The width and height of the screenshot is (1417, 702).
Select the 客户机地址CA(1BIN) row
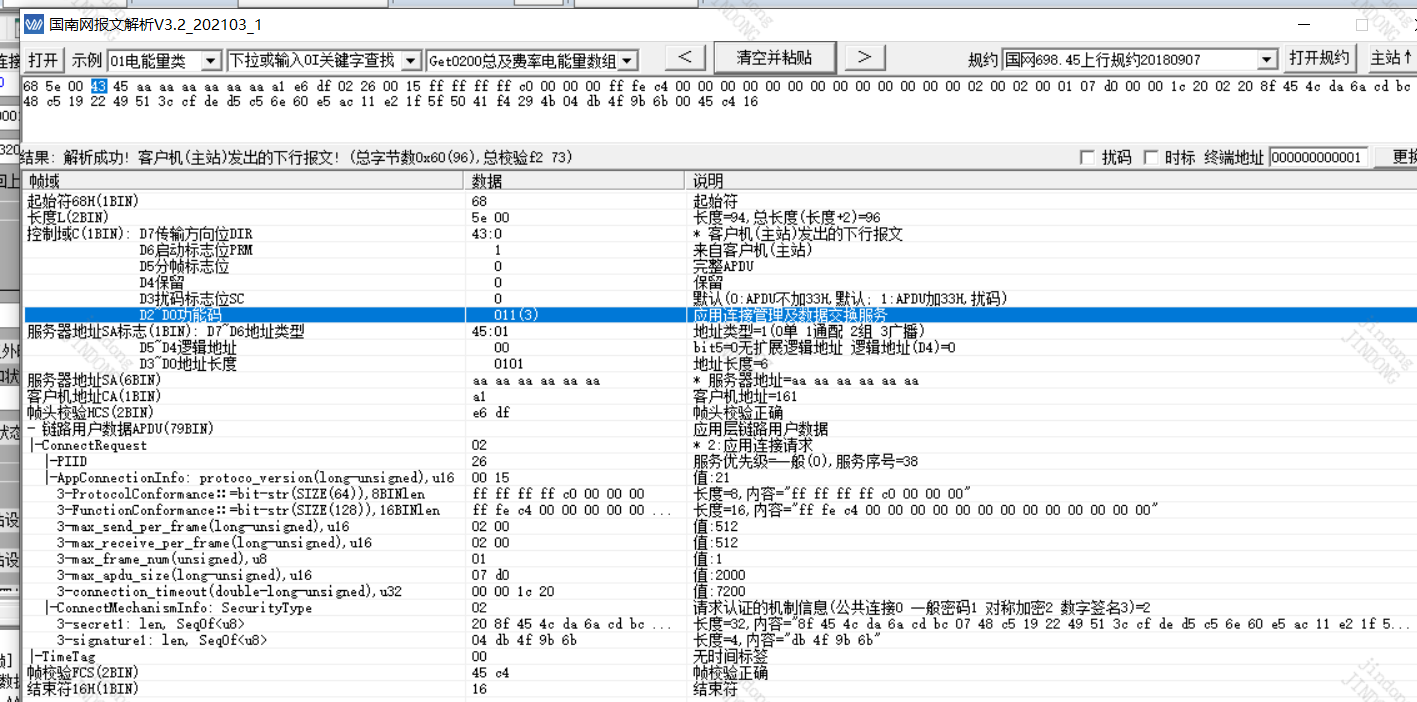pos(718,396)
